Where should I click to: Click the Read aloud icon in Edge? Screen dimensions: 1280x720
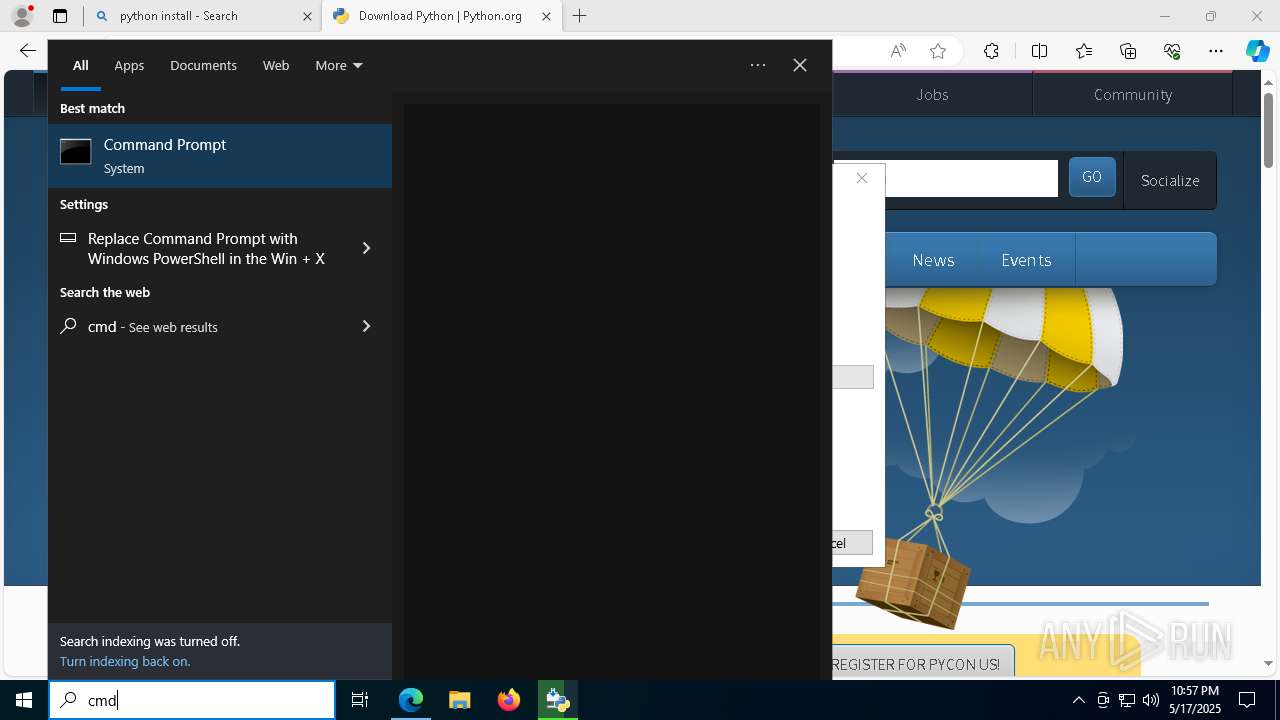pyautogui.click(x=898, y=51)
